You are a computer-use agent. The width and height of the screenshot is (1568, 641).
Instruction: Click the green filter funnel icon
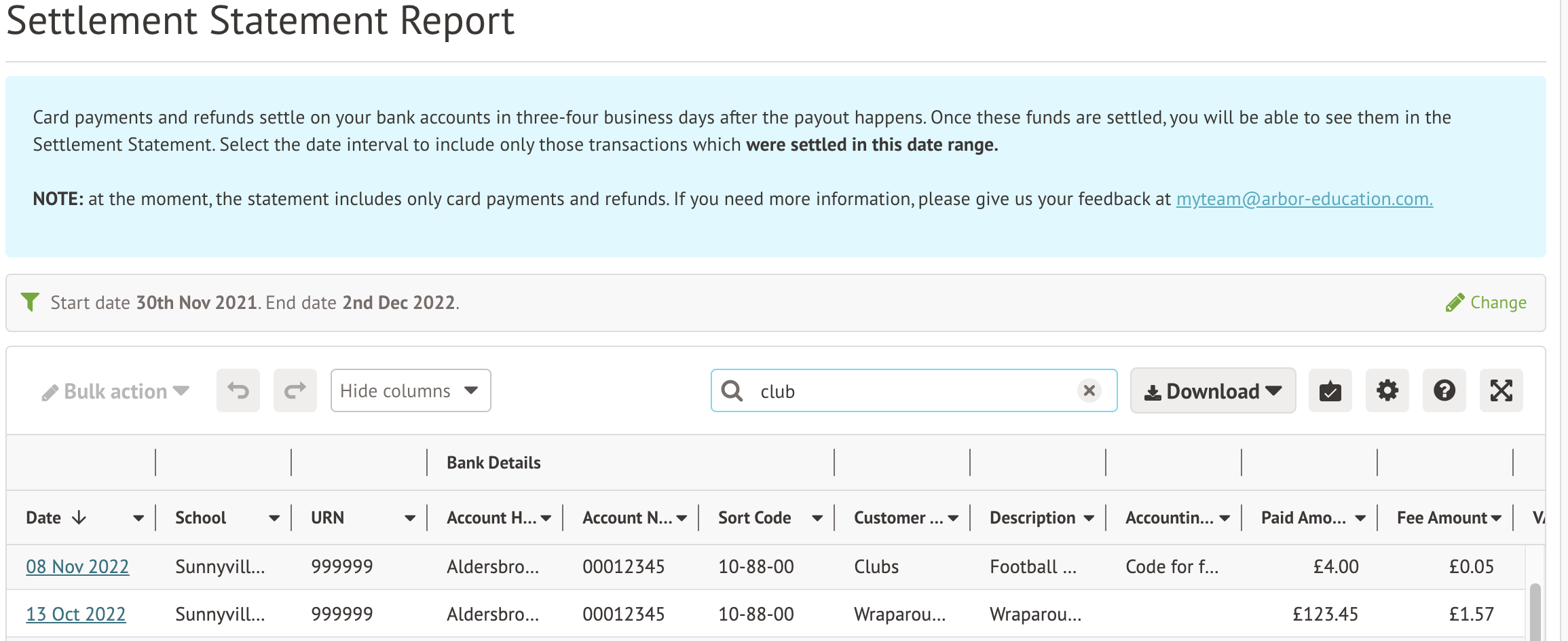click(30, 302)
